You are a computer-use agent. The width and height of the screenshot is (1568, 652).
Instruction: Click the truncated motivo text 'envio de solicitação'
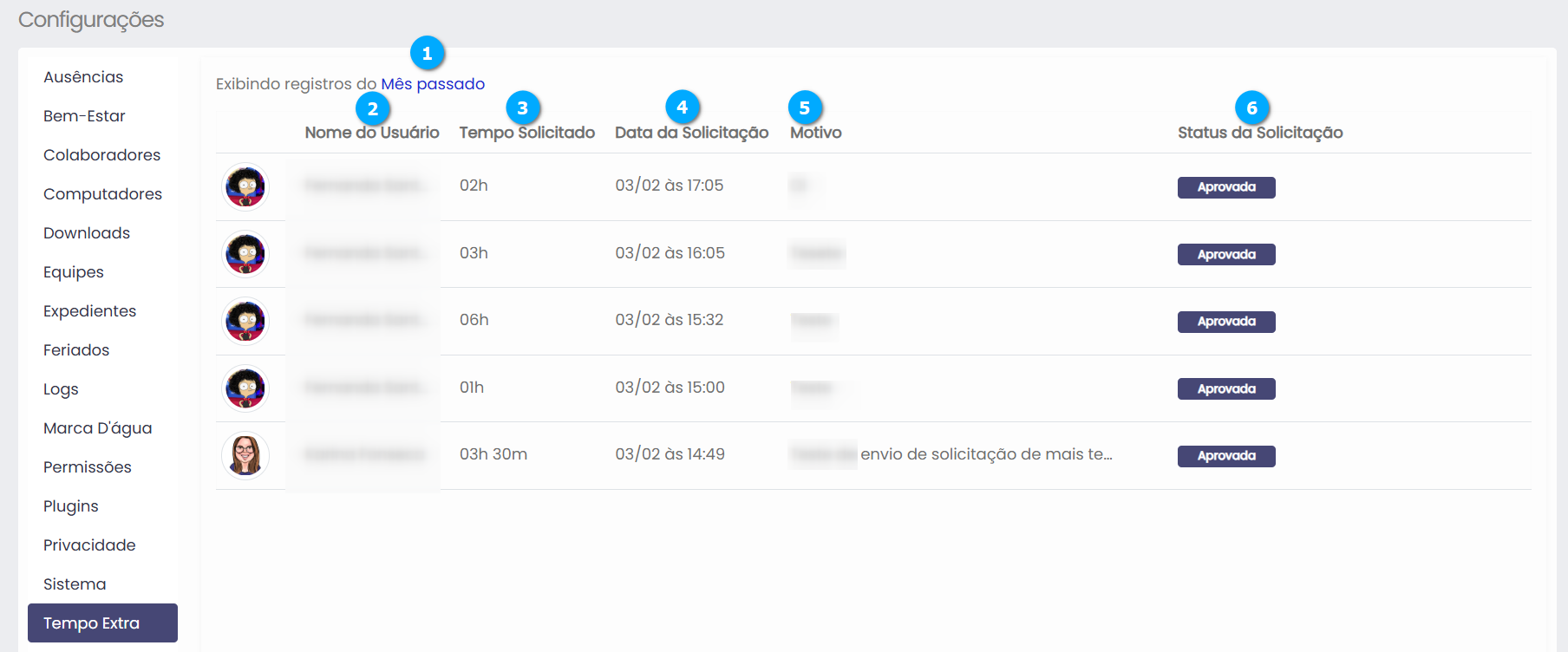pos(985,454)
